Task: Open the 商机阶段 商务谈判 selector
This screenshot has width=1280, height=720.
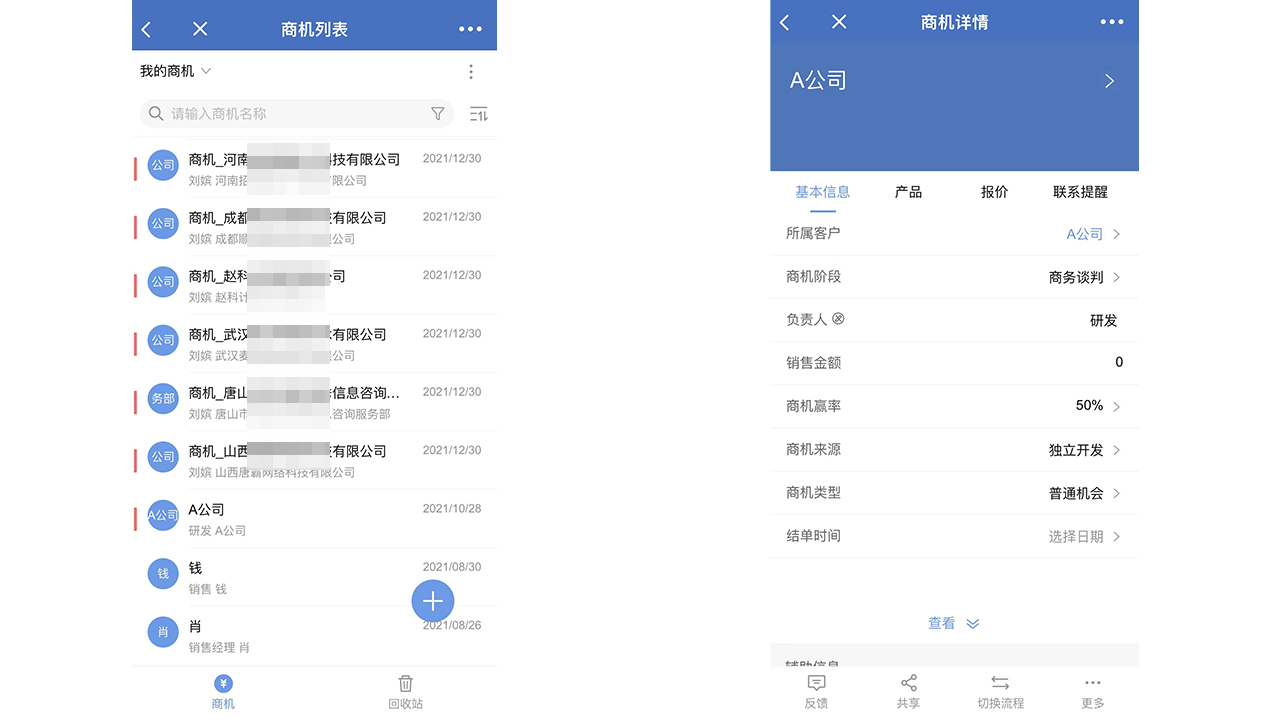Action: (x=1084, y=277)
